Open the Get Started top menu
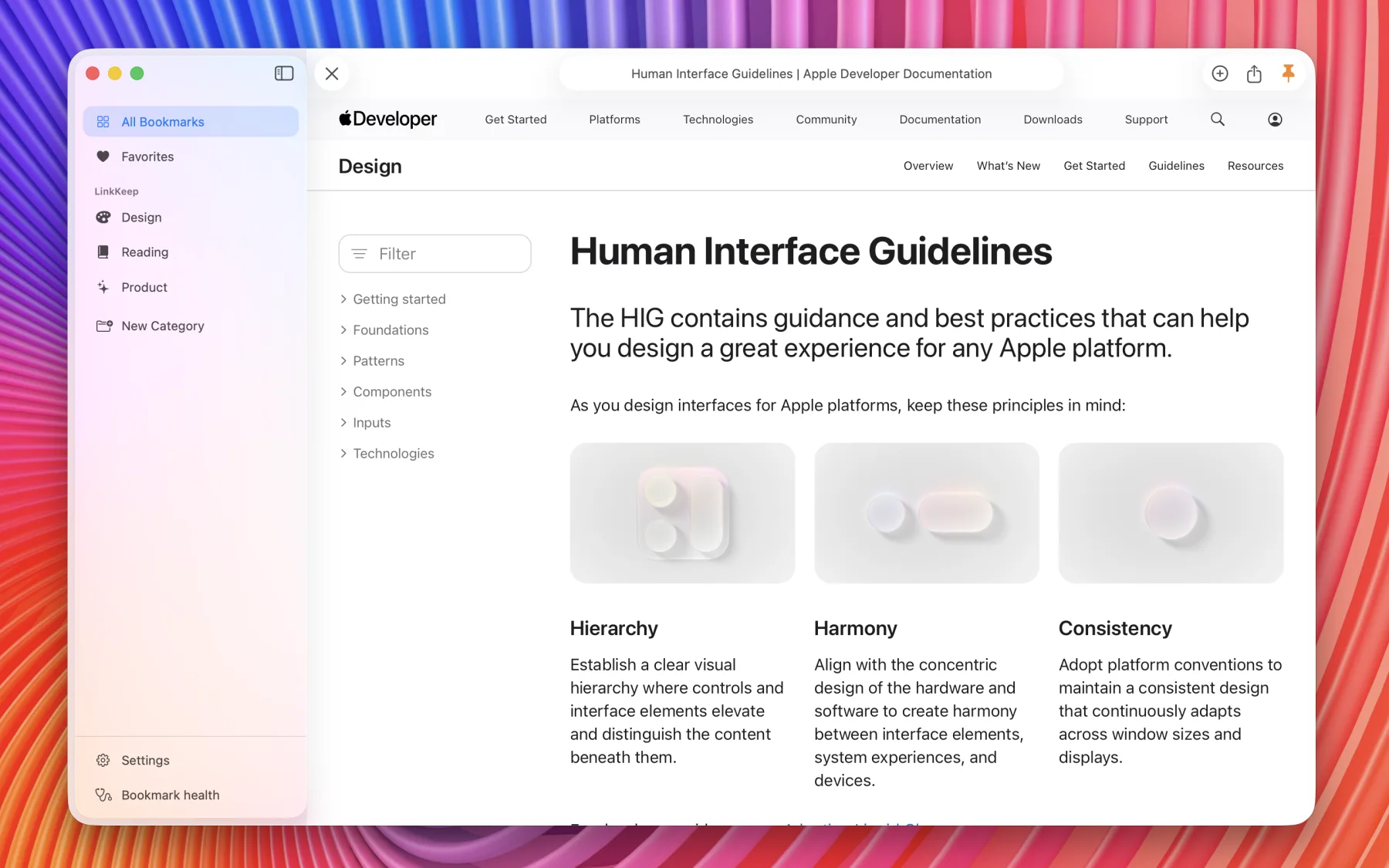 515,120
